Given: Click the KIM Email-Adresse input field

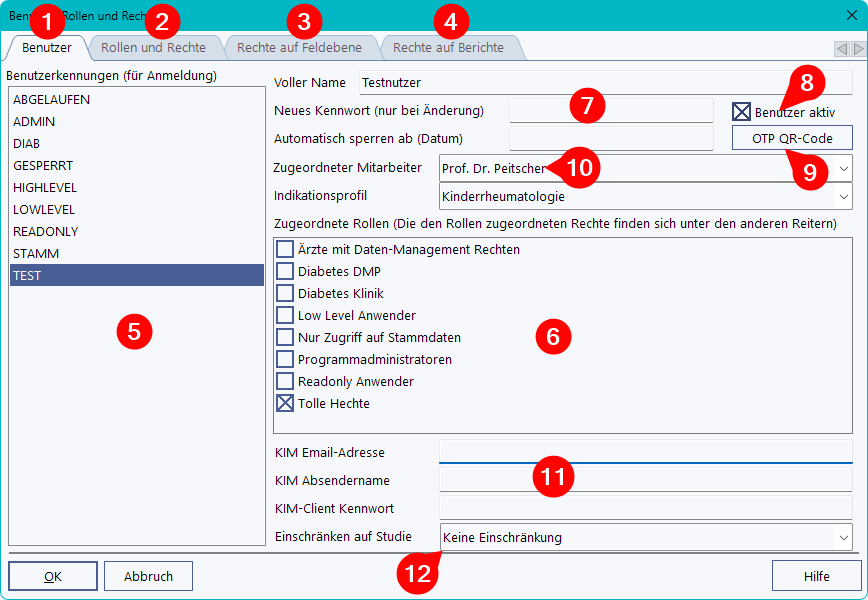Looking at the screenshot, I should tap(645, 452).
